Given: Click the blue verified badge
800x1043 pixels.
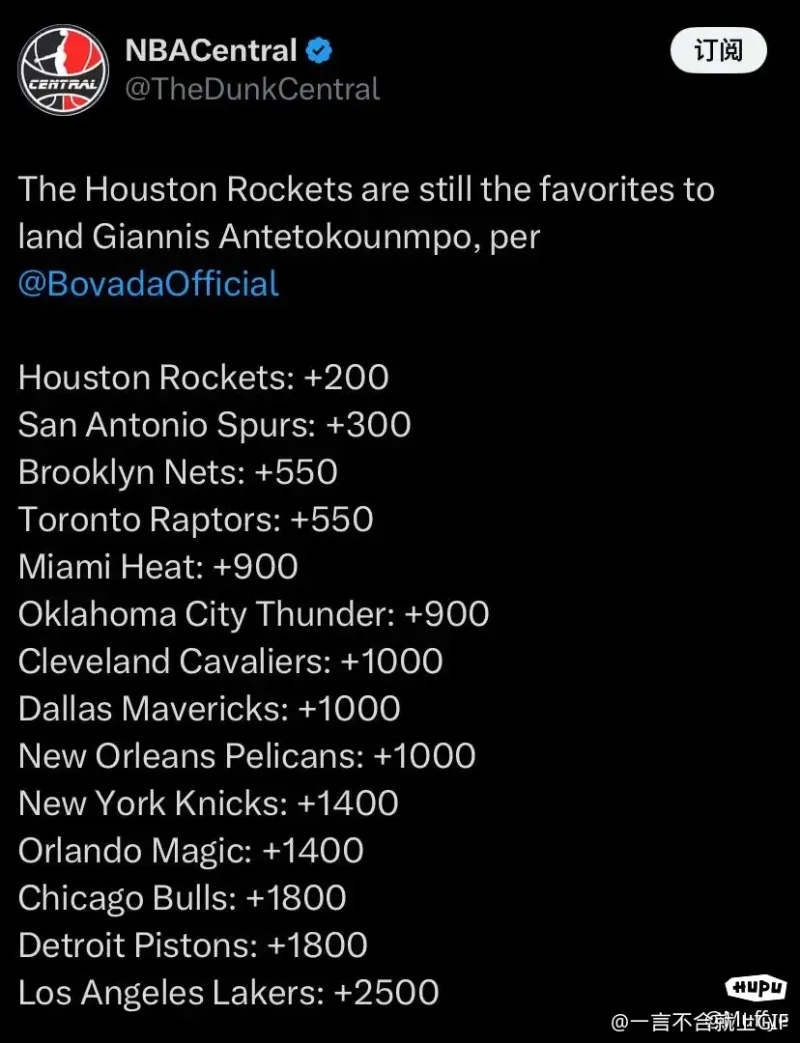Looking at the screenshot, I should pos(319,51).
